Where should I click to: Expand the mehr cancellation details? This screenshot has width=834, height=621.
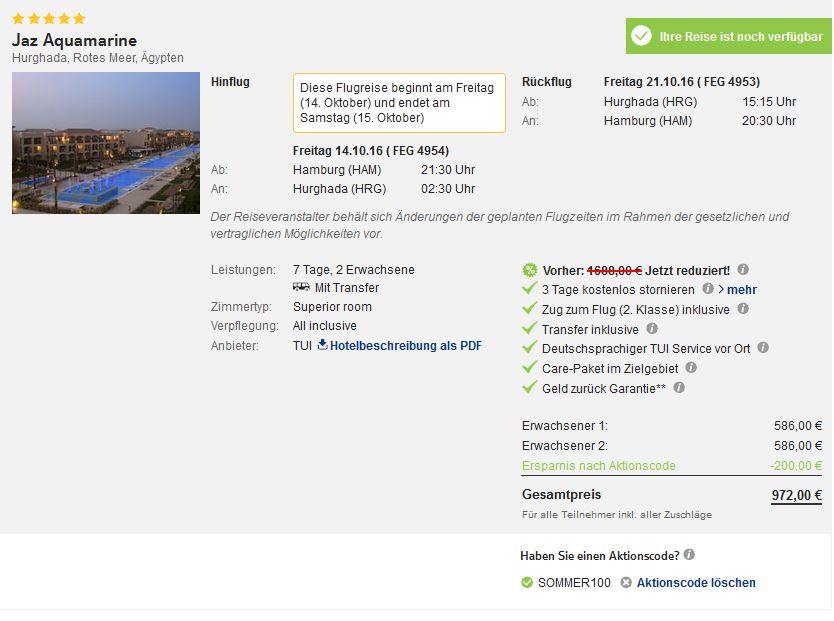point(738,289)
